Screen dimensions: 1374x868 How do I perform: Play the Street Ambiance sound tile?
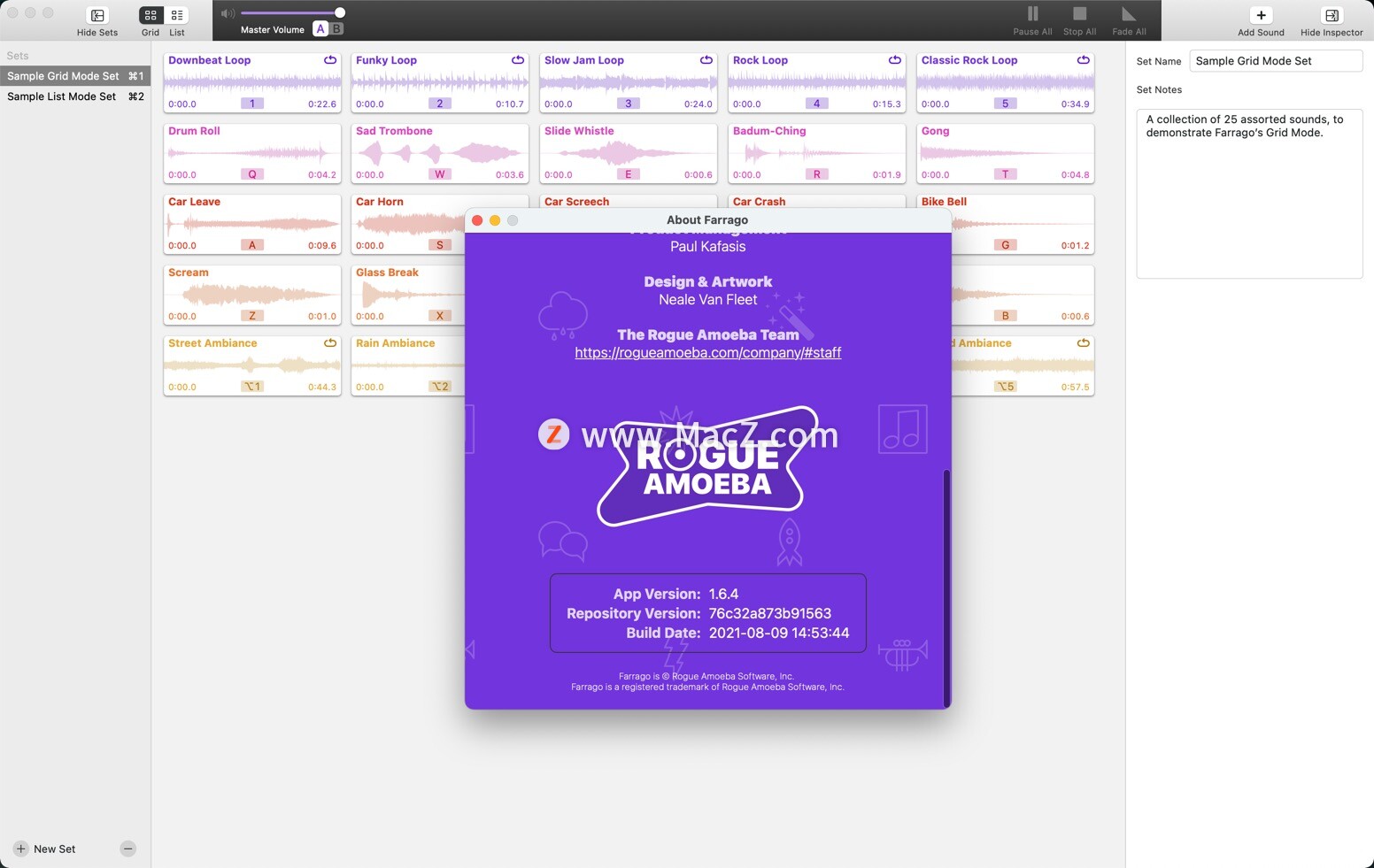(x=252, y=366)
